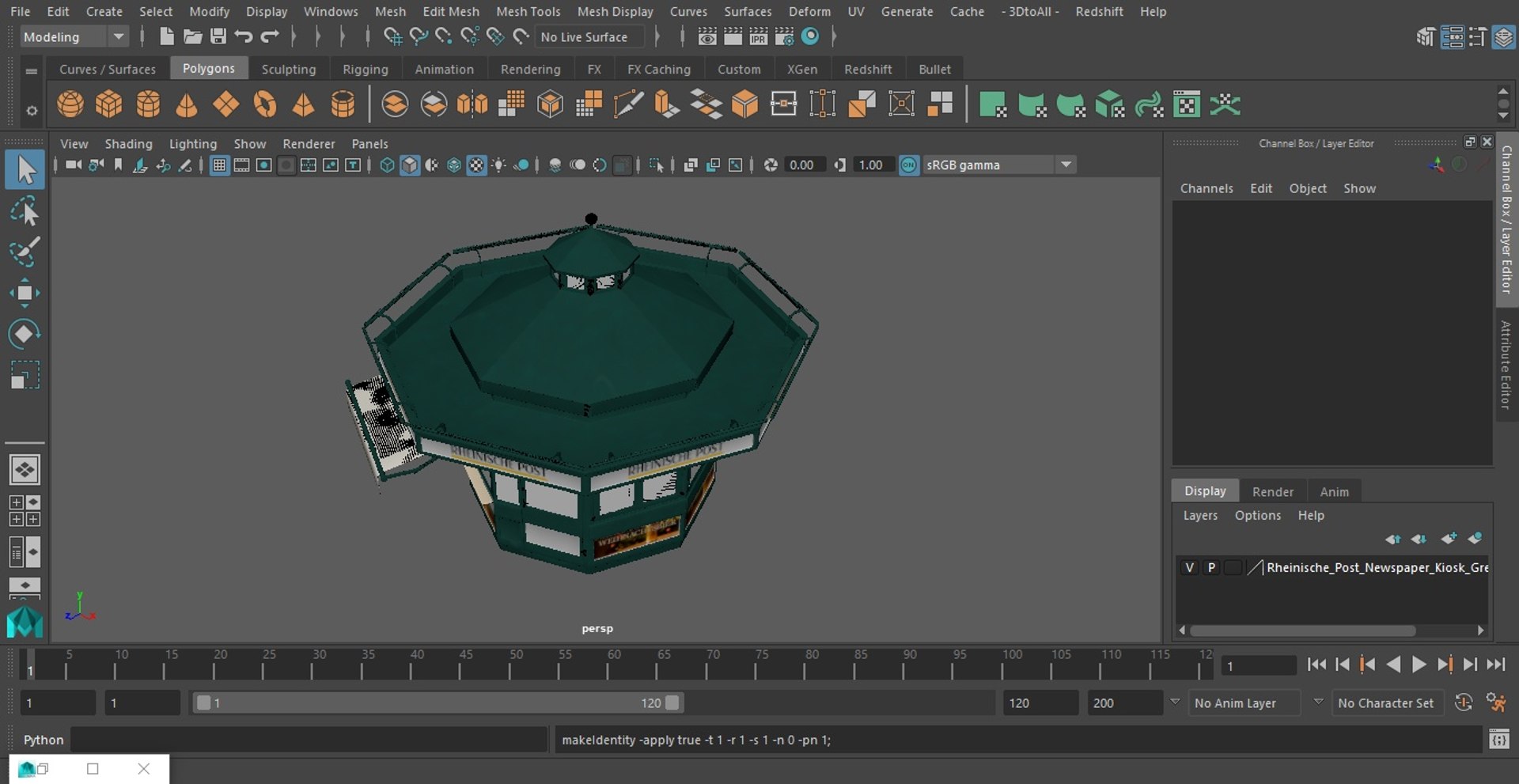The width and height of the screenshot is (1519, 784).
Task: Toggle layer visibility V box
Action: [x=1189, y=567]
